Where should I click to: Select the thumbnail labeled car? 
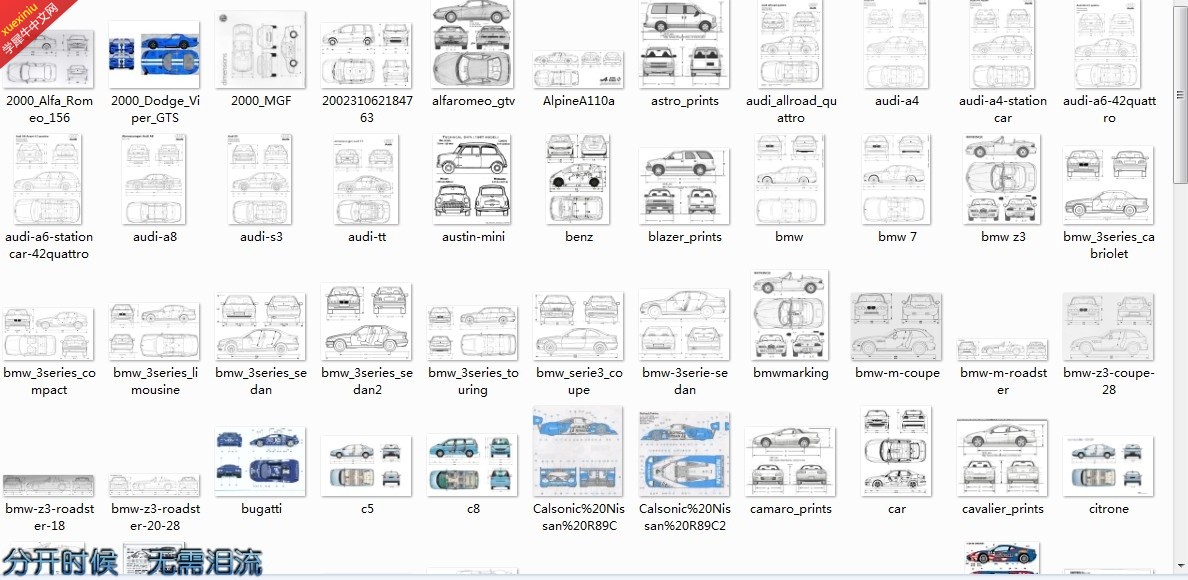click(x=896, y=451)
